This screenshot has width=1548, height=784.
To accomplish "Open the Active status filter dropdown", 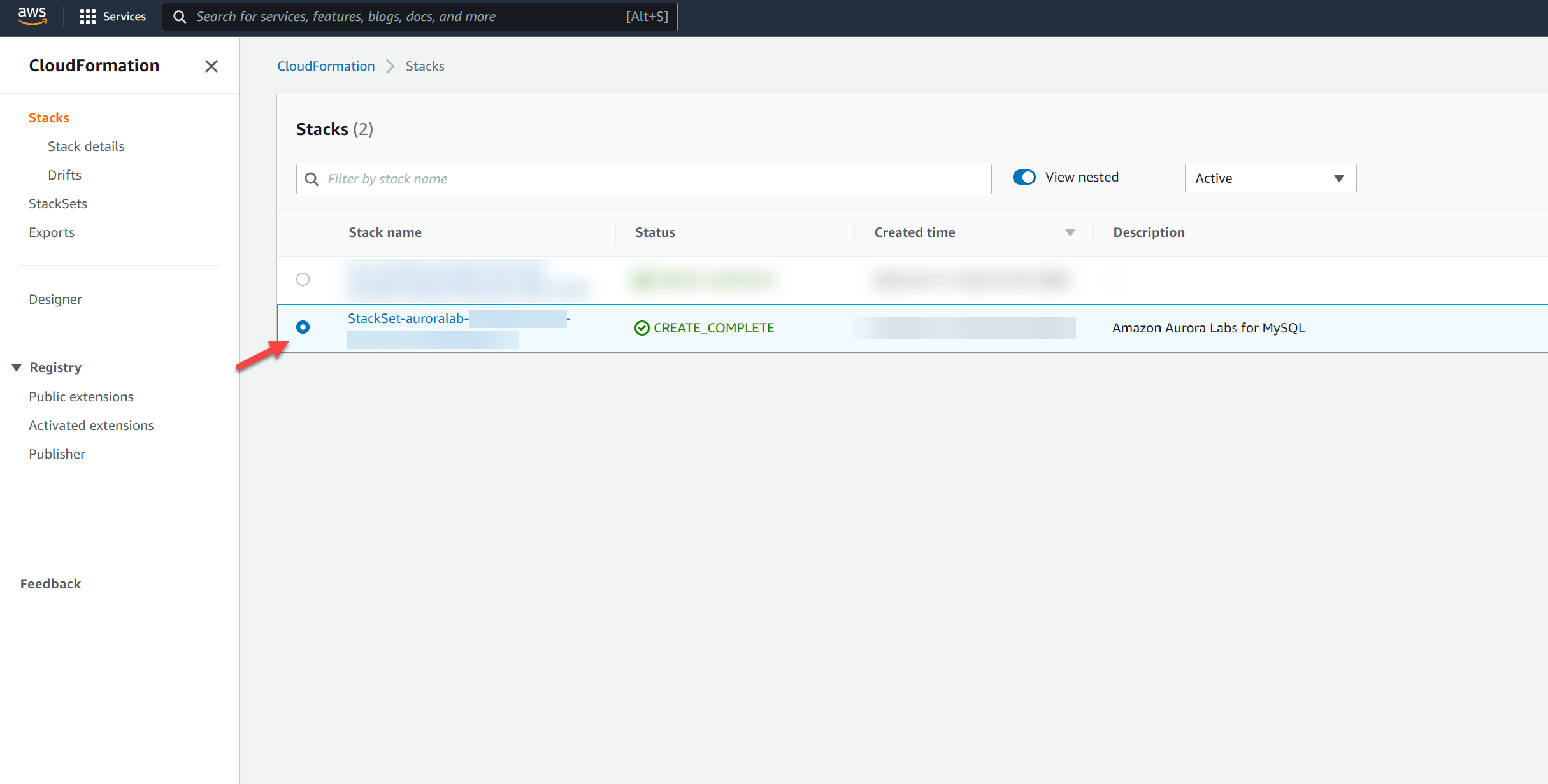I will 1270,178.
